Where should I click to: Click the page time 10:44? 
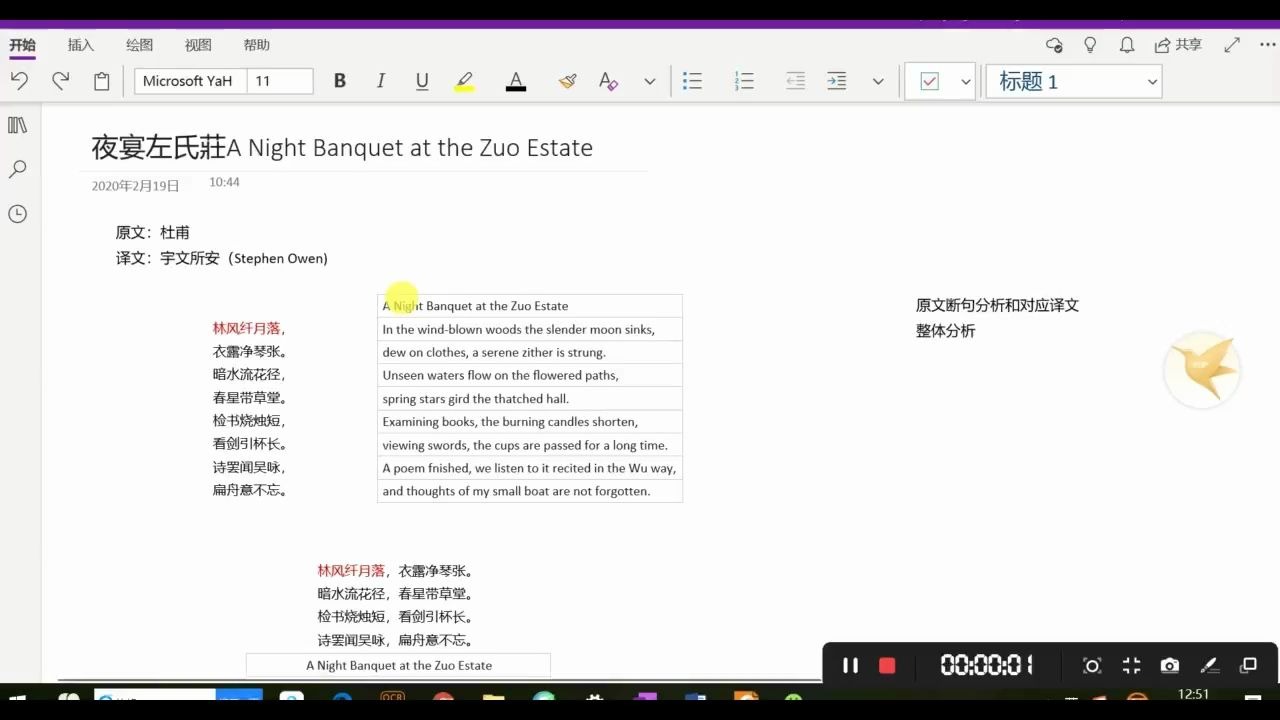(224, 182)
